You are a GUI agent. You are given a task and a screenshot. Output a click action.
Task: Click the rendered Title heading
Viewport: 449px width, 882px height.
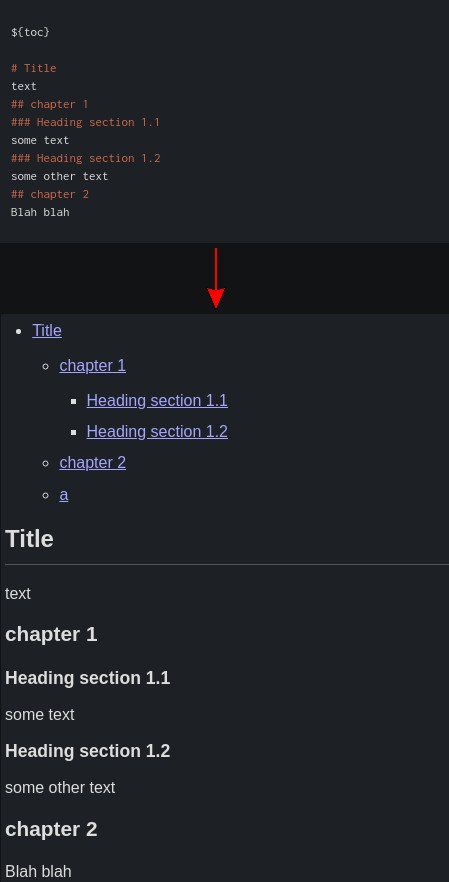point(29,538)
